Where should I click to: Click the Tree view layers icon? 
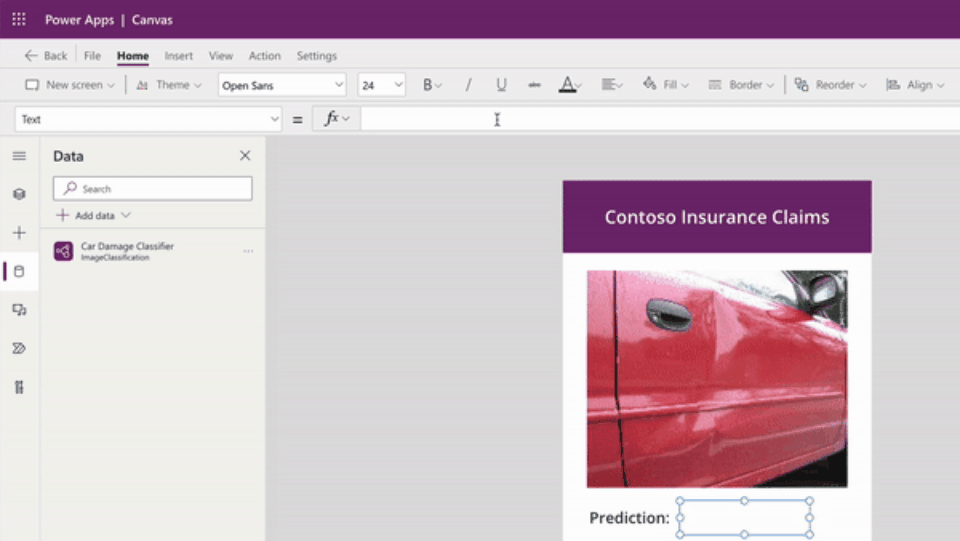point(19,194)
